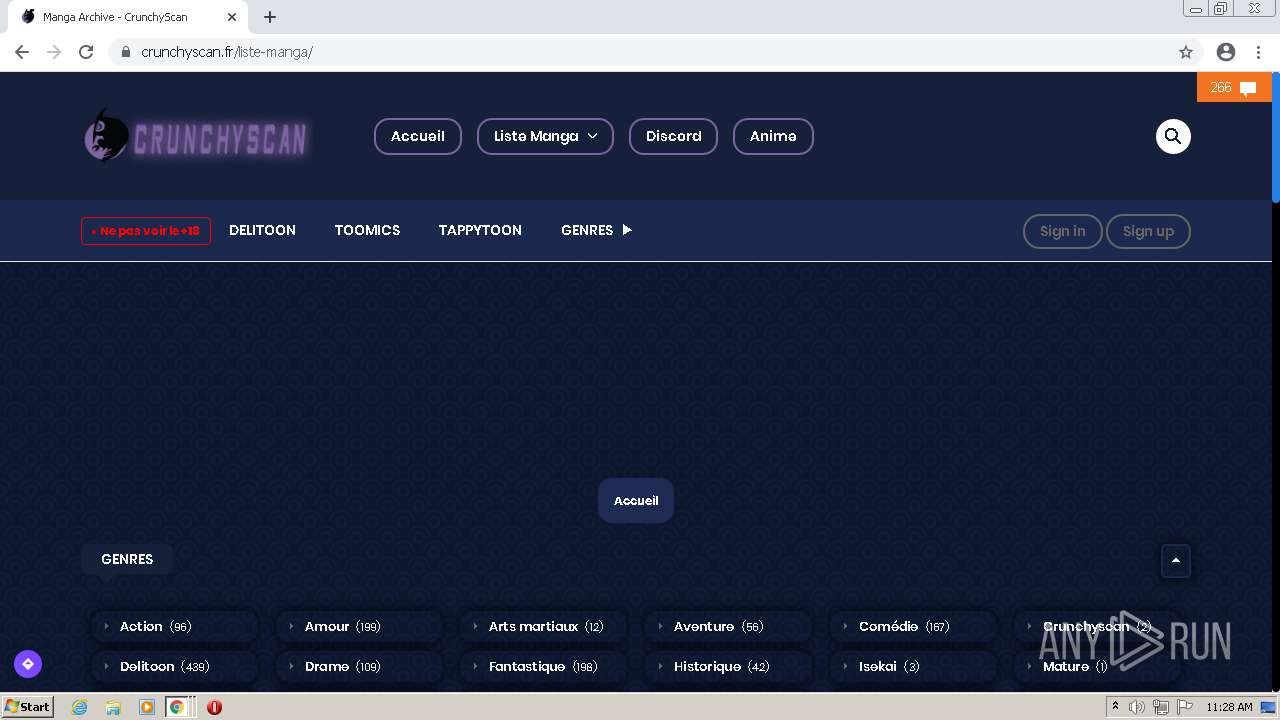Open the volume tray icon

[1137, 707]
